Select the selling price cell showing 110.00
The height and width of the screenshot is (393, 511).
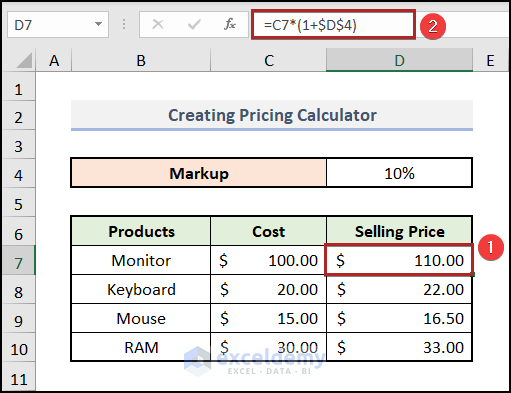click(399, 260)
